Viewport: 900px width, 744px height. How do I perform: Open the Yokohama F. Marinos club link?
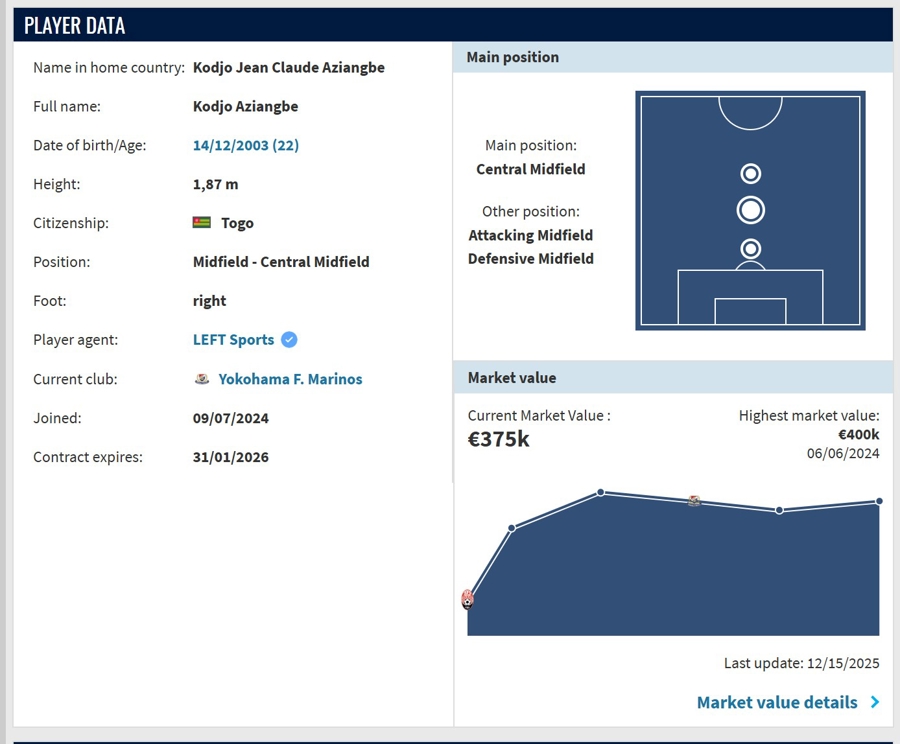[x=290, y=379]
